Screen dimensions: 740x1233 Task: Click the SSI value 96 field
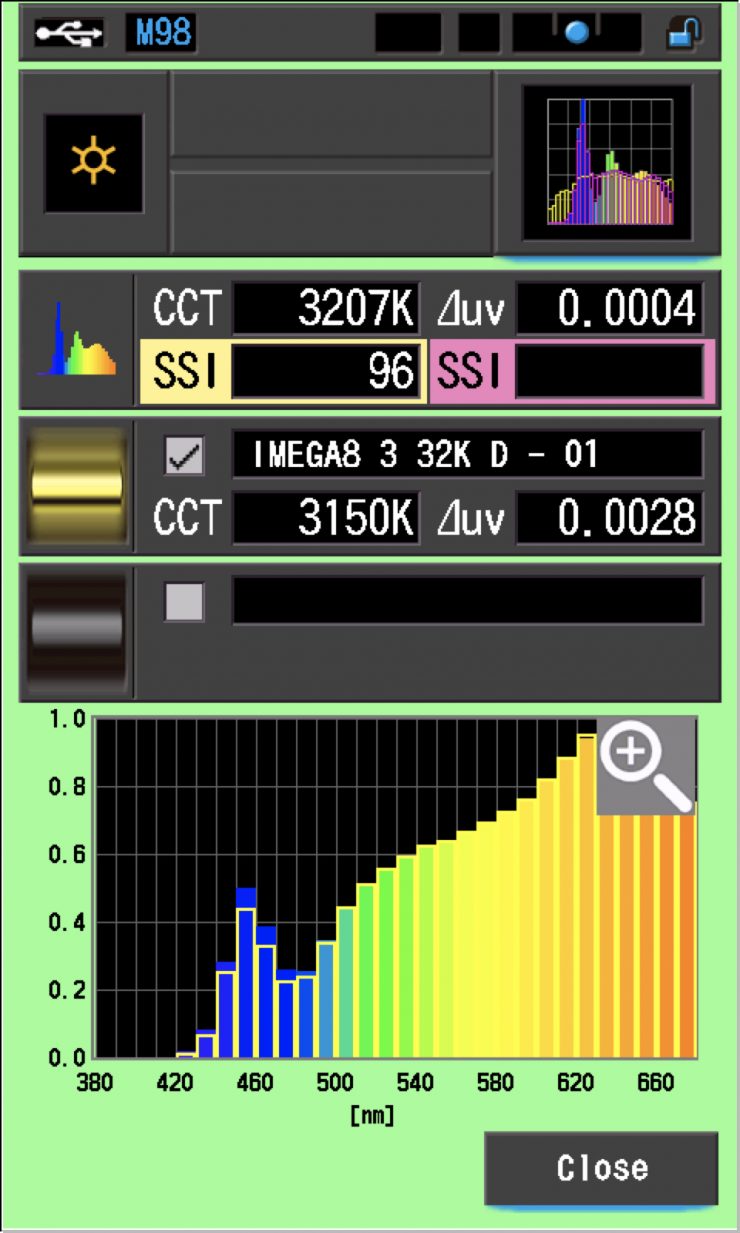pyautogui.click(x=325, y=372)
